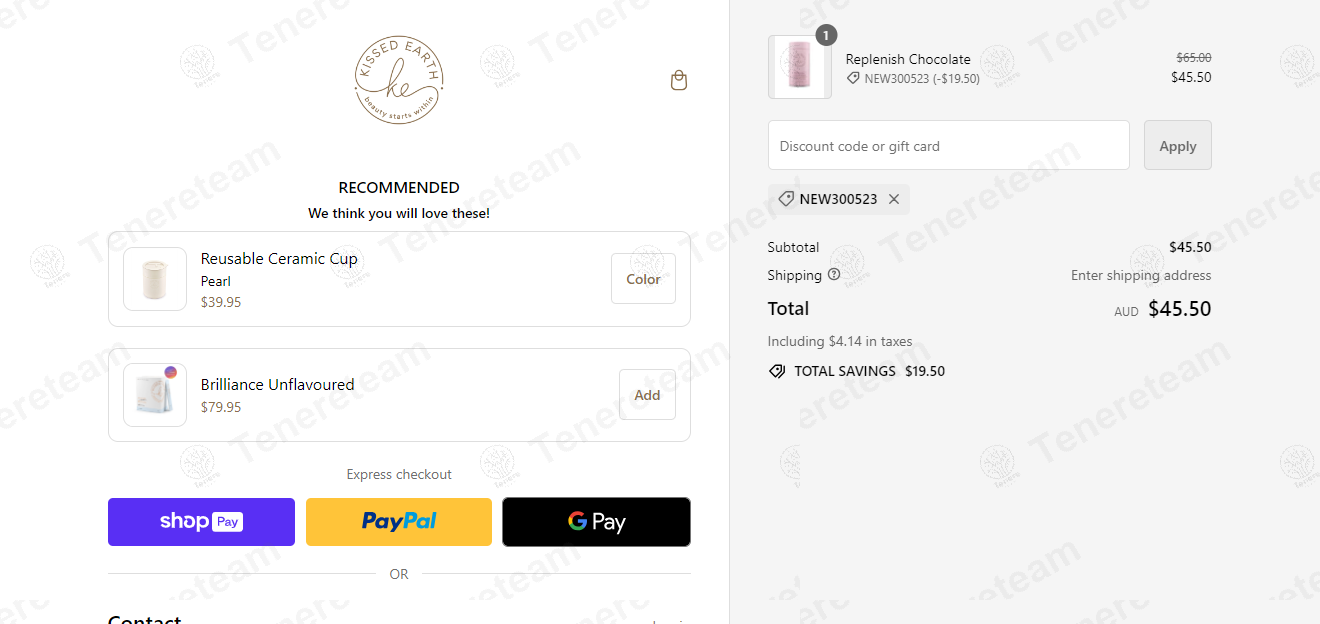Open Reusable Ceramic Cup thumbnail
The height and width of the screenshot is (624, 1320).
pyautogui.click(x=155, y=279)
